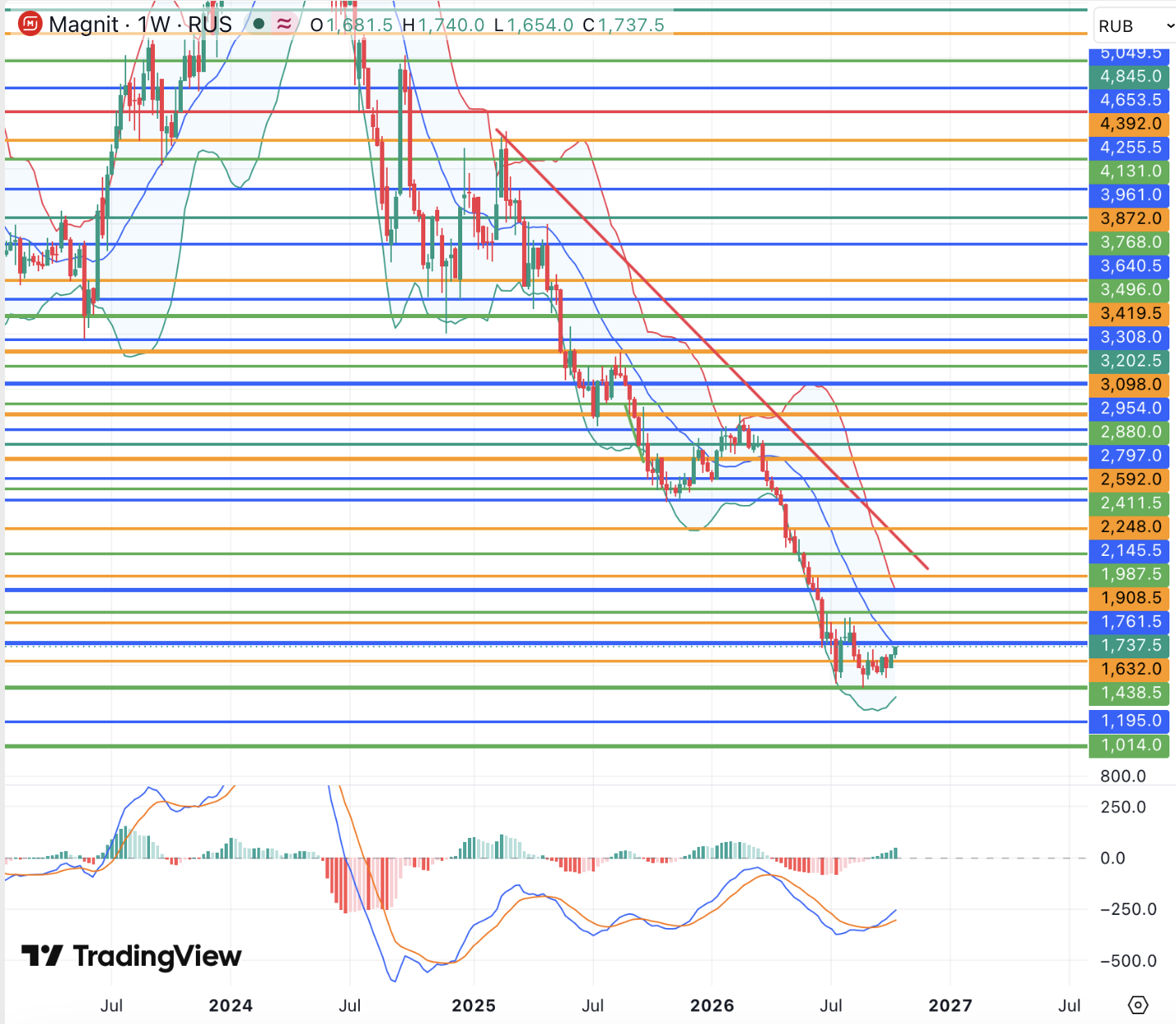Click the orange 1,908.5 price label
The image size is (1176, 1024).
1130,599
